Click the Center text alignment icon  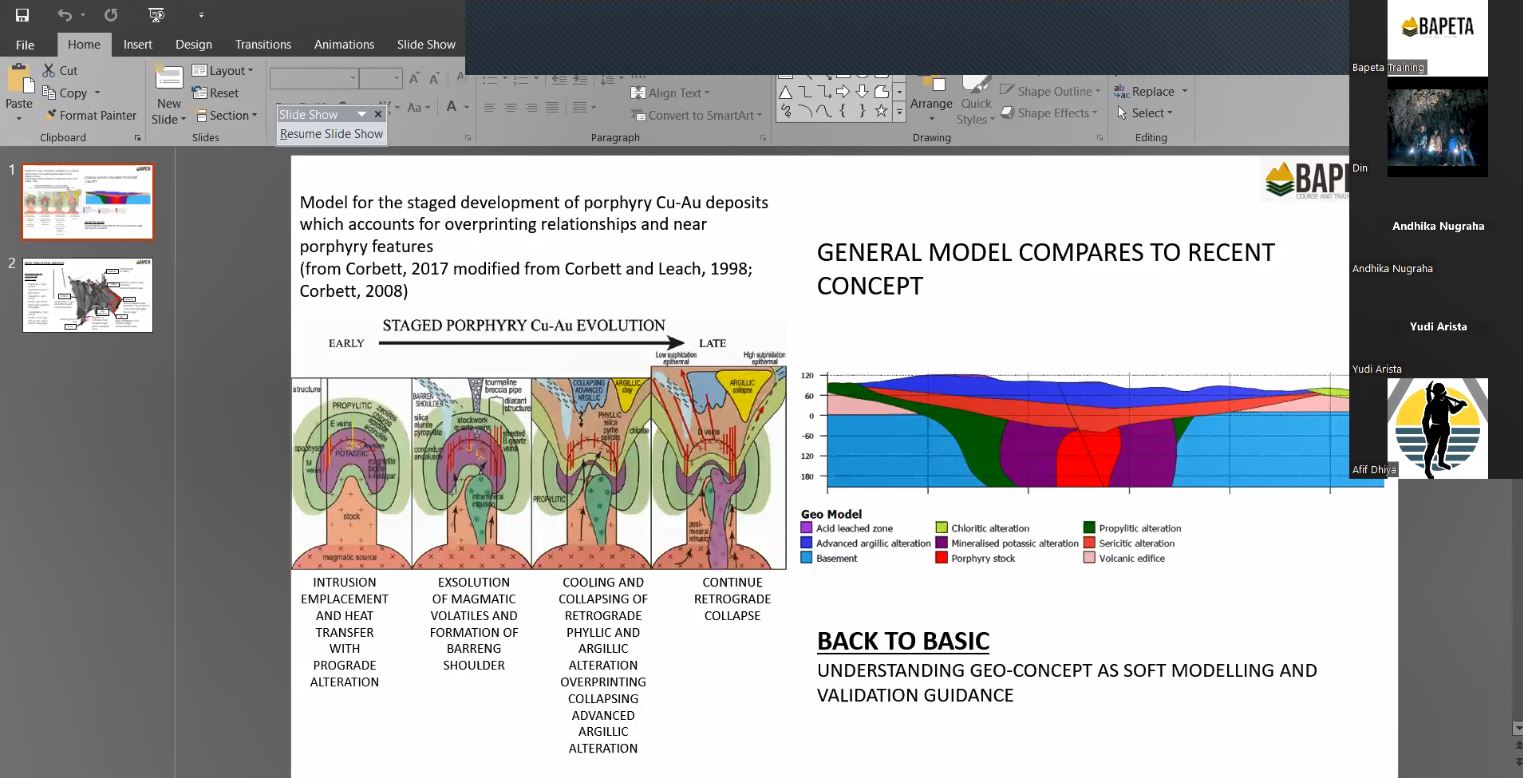click(x=510, y=108)
